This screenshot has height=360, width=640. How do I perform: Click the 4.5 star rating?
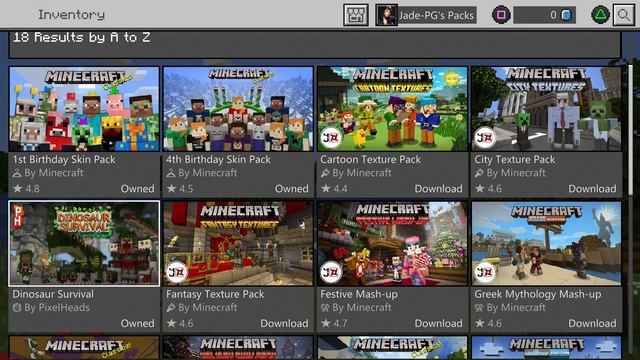180,189
